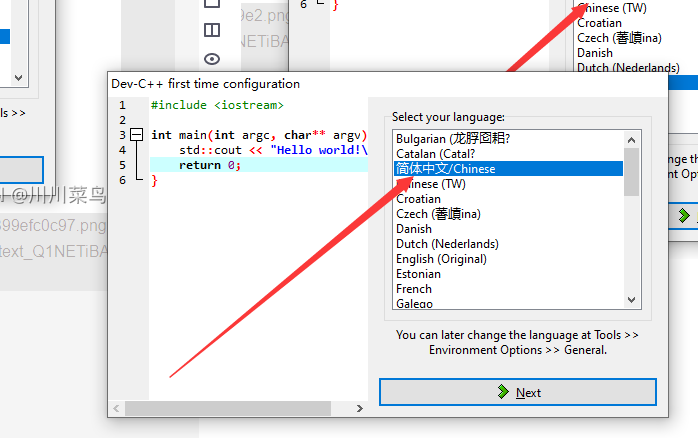This screenshot has height=438, width=698.
Task: Click the Next button in the configuration dialog
Action: click(x=518, y=392)
